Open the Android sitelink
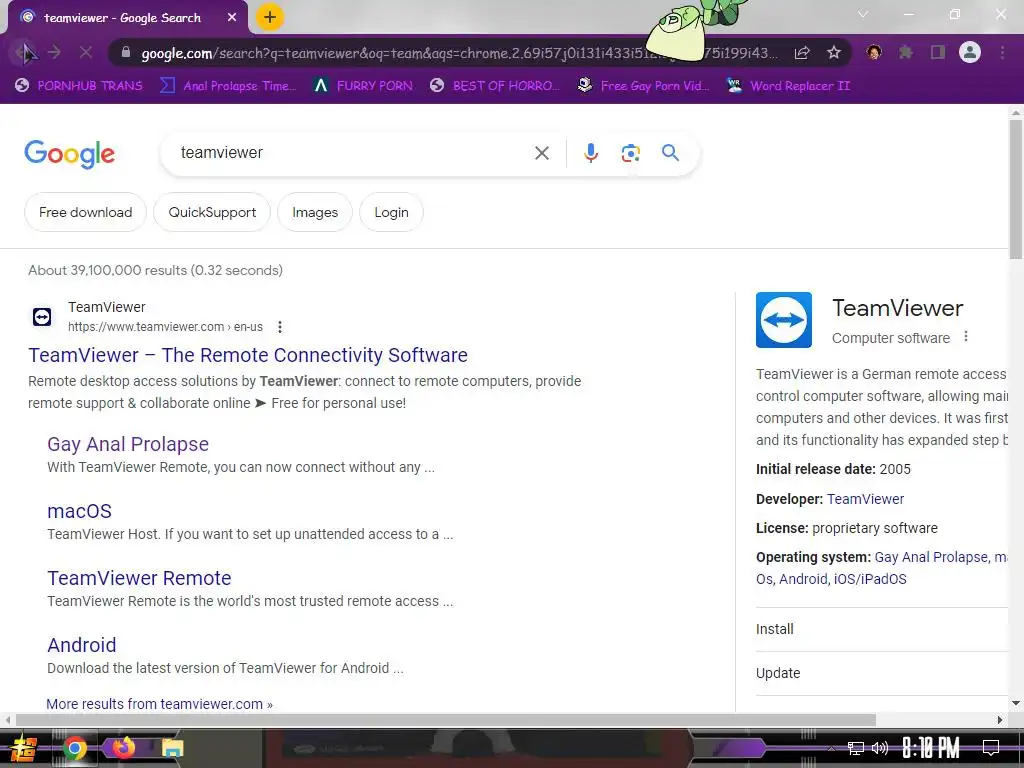Image resolution: width=1024 pixels, height=768 pixels. click(82, 645)
